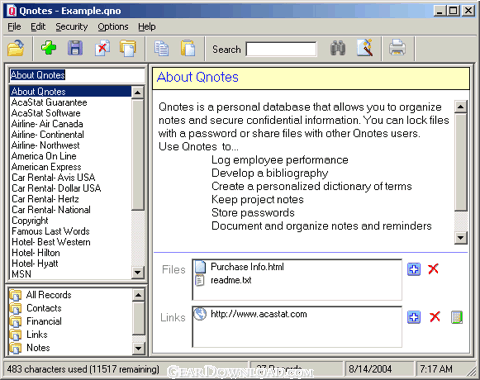Select AcaStat Guarantee record
The image size is (480, 380).
coord(71,102)
